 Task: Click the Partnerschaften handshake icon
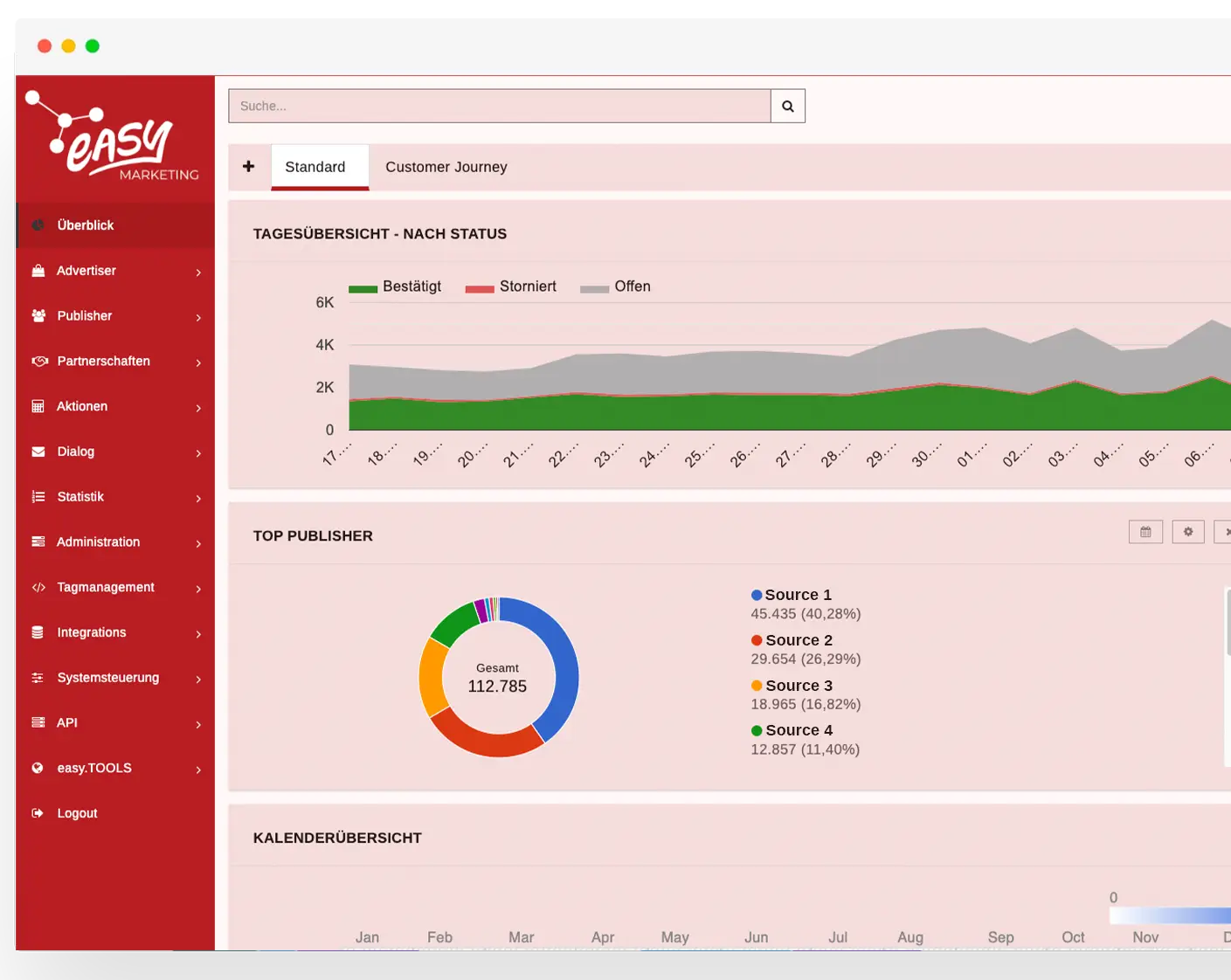click(x=38, y=361)
